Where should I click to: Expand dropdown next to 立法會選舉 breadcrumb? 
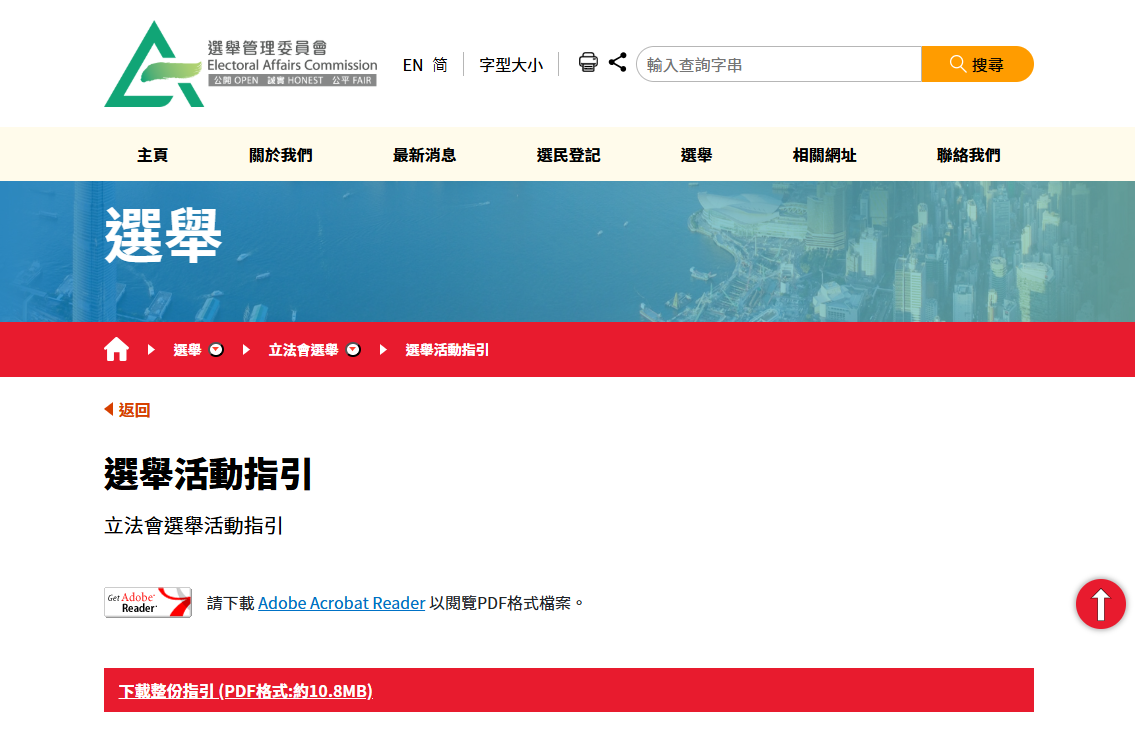(x=353, y=350)
